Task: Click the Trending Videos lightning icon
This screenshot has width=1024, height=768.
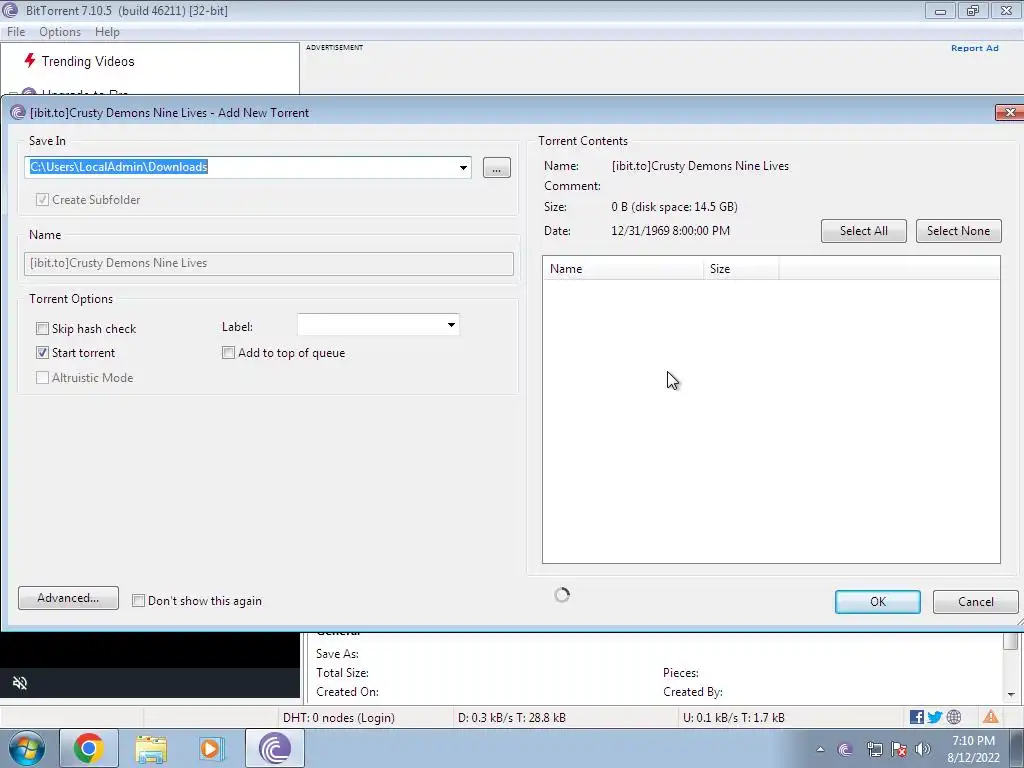Action: tap(29, 61)
